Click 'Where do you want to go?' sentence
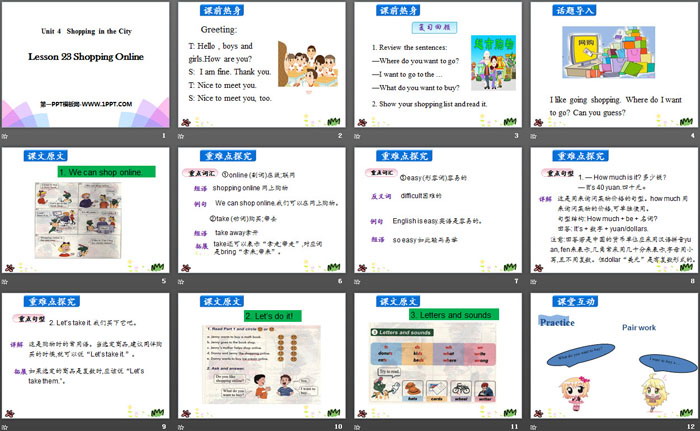Viewport: 700px width, 431px height. click(416, 61)
